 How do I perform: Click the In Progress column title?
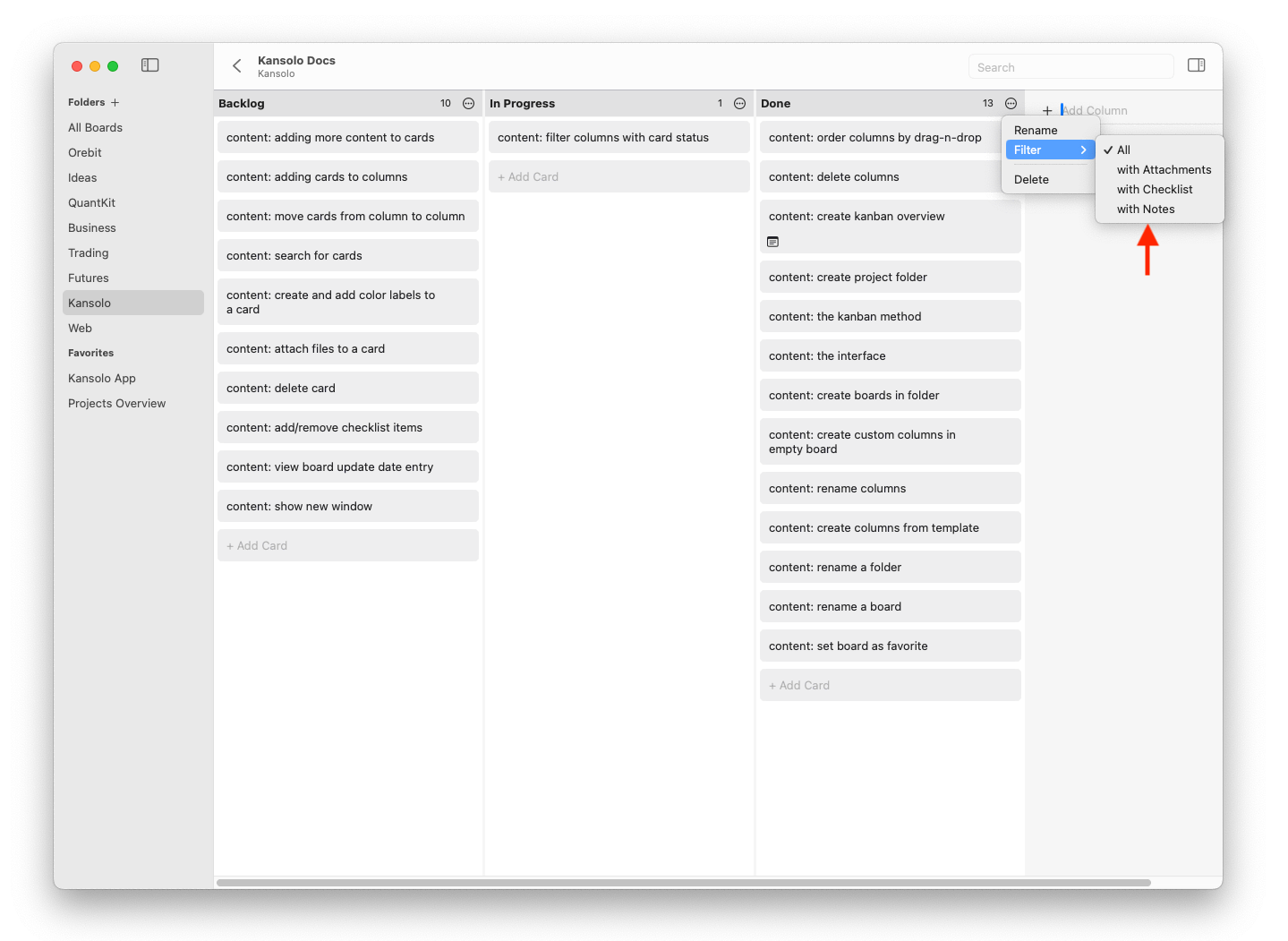point(523,104)
